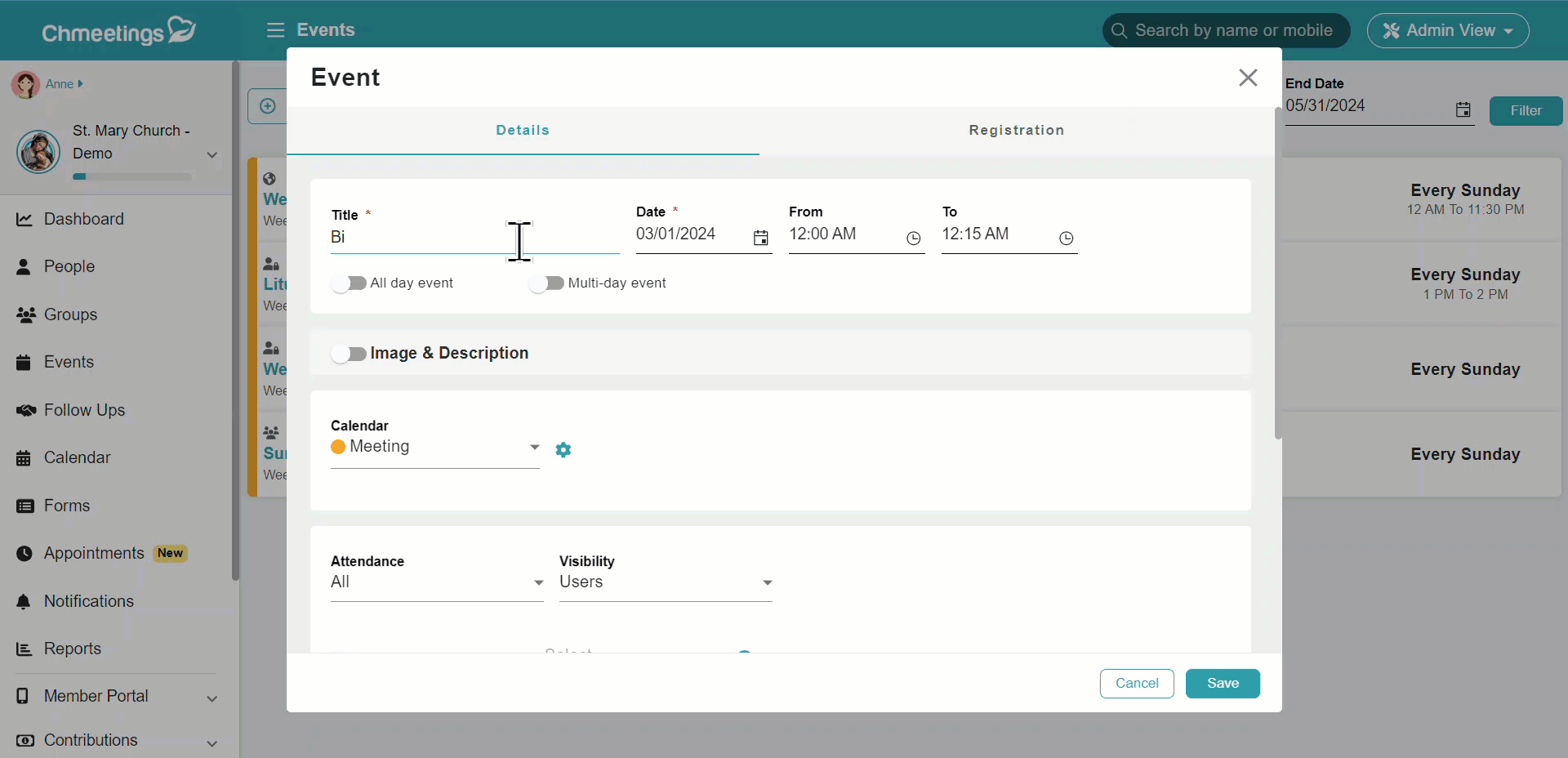This screenshot has height=758, width=1568.
Task: Open calendar settings gear icon
Action: point(563,450)
